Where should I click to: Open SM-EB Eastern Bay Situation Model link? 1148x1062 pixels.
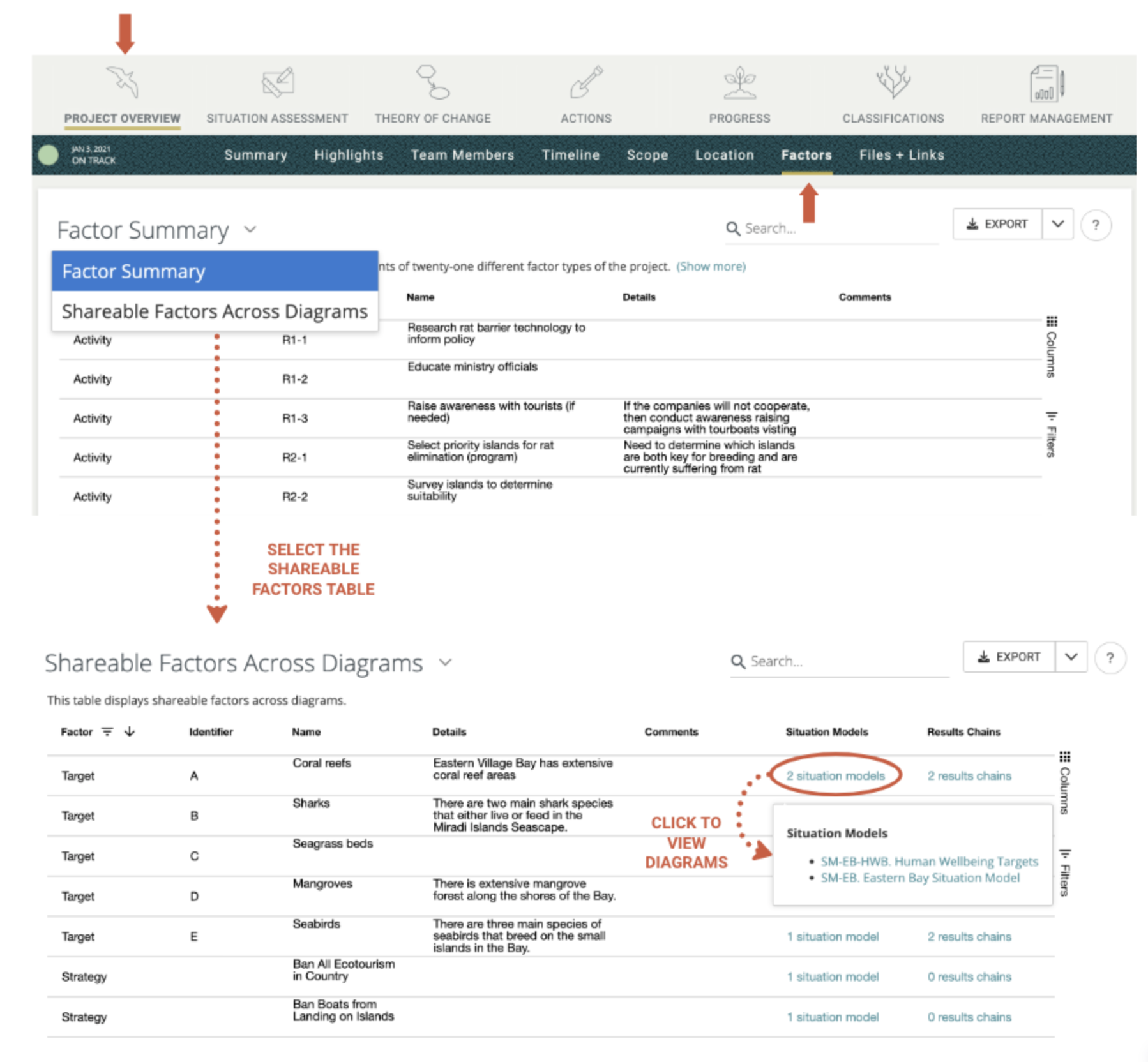coord(920,878)
